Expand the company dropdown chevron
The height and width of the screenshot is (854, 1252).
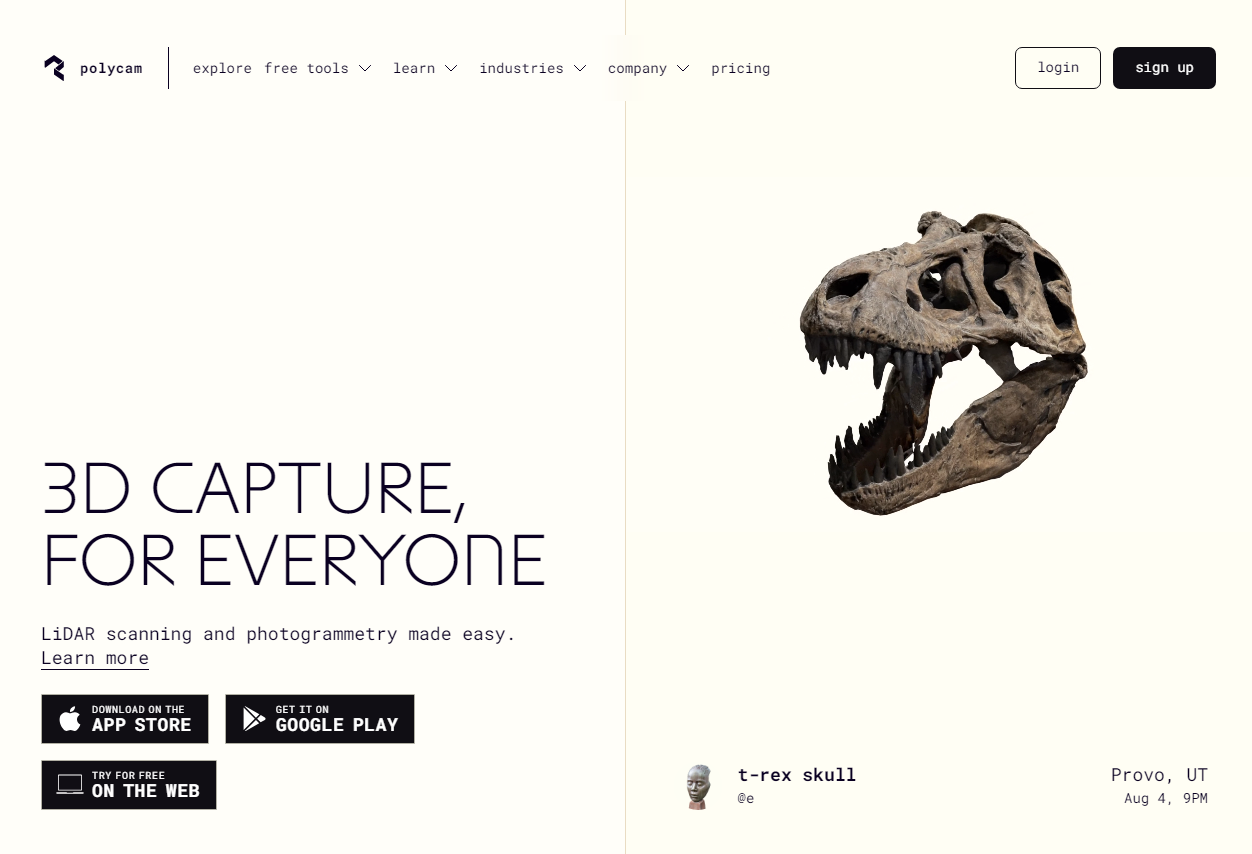(x=683, y=69)
